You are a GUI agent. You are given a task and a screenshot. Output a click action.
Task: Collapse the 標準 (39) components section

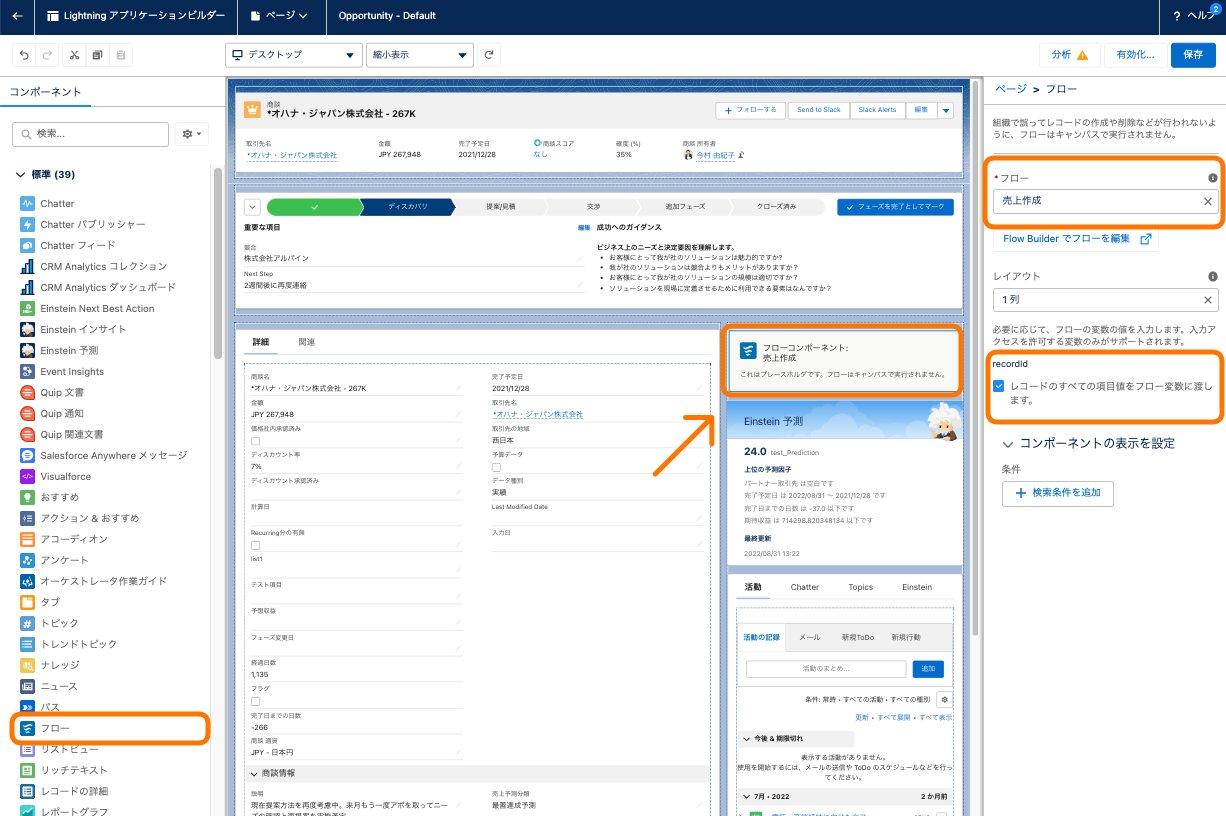(22, 175)
